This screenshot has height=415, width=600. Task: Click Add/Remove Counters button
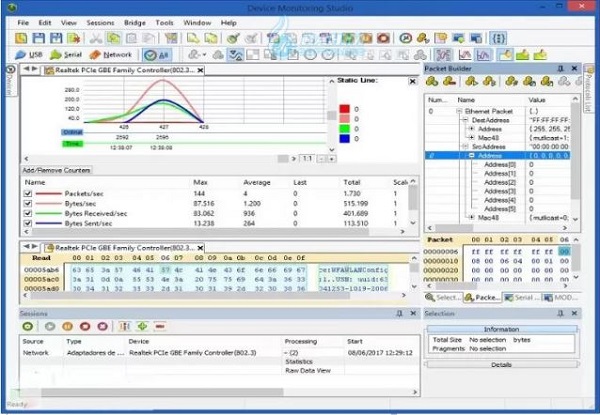click(x=56, y=170)
